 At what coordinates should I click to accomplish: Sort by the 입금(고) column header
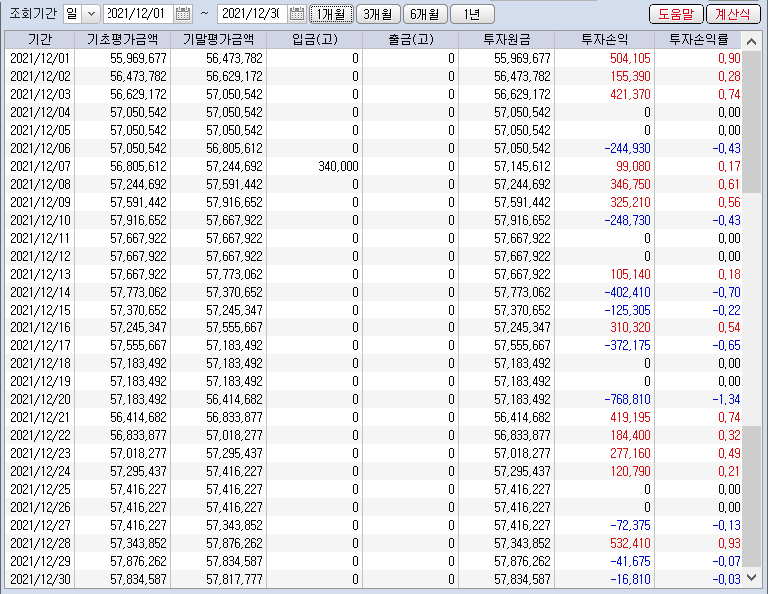(x=315, y=39)
